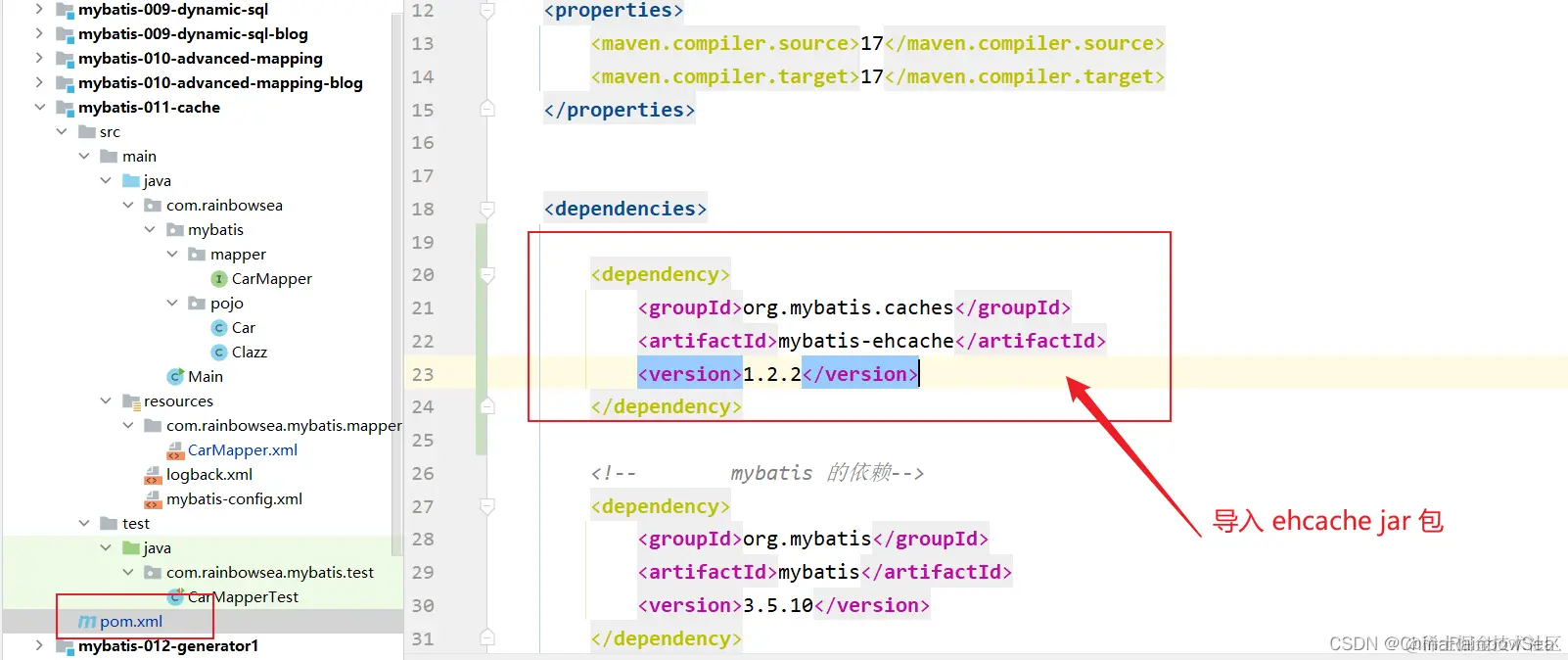The image size is (1568, 660).
Task: Collapse the pojo package
Action: pyautogui.click(x=172, y=304)
